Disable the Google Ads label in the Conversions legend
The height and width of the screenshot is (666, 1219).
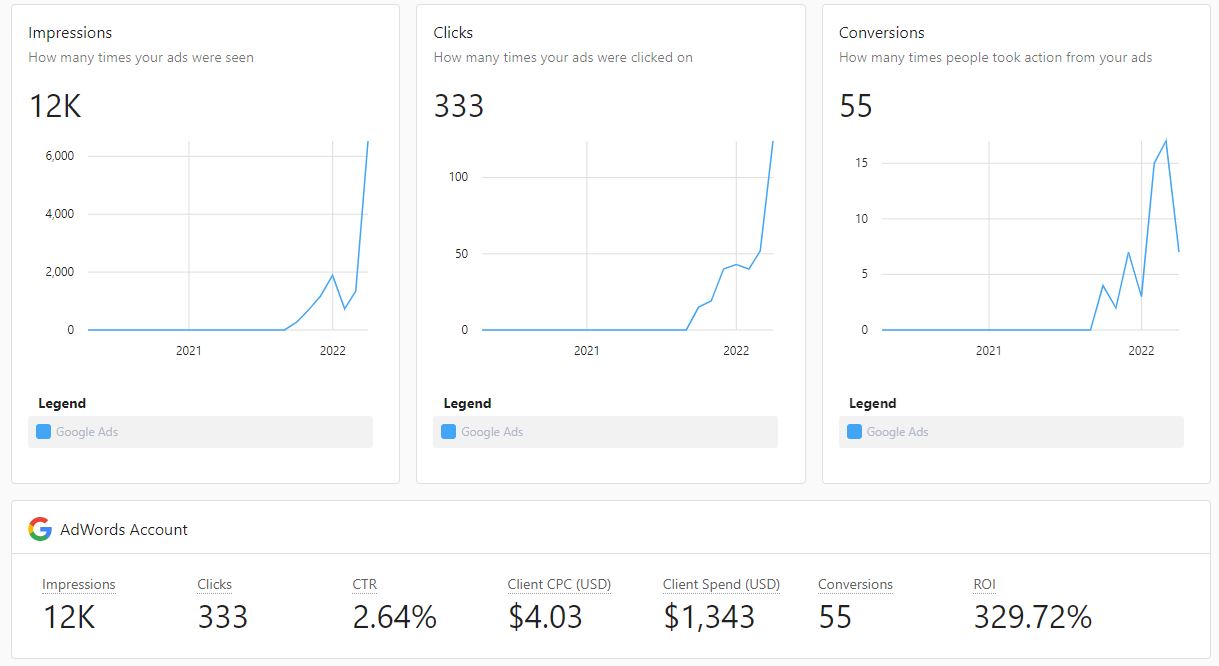(897, 432)
